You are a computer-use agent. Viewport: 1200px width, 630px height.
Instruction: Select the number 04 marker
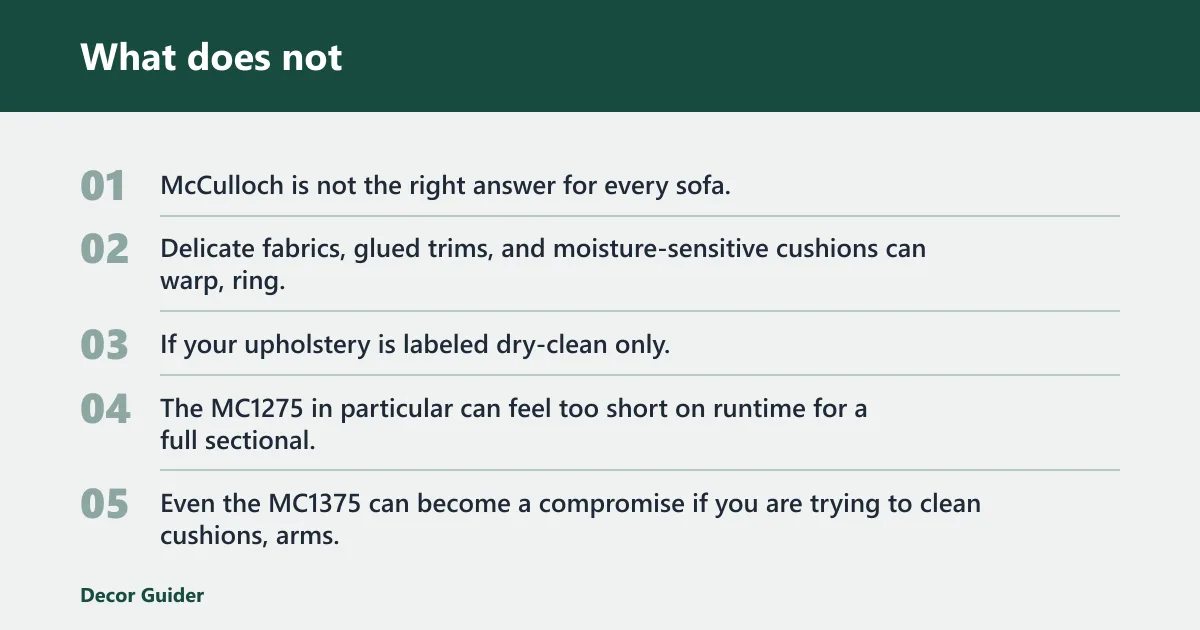(105, 408)
